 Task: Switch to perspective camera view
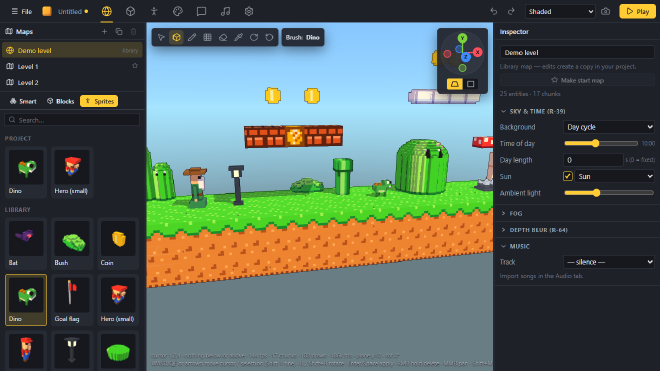pos(455,84)
